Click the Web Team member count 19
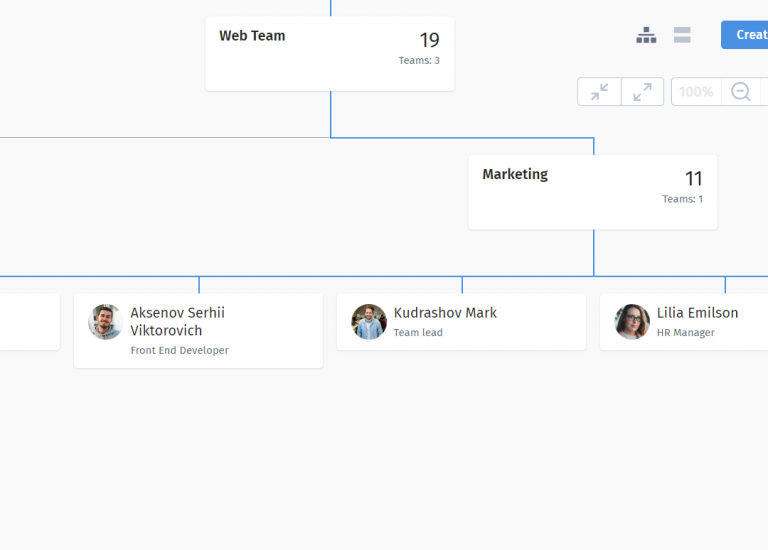Image resolution: width=768 pixels, height=550 pixels. click(x=429, y=40)
